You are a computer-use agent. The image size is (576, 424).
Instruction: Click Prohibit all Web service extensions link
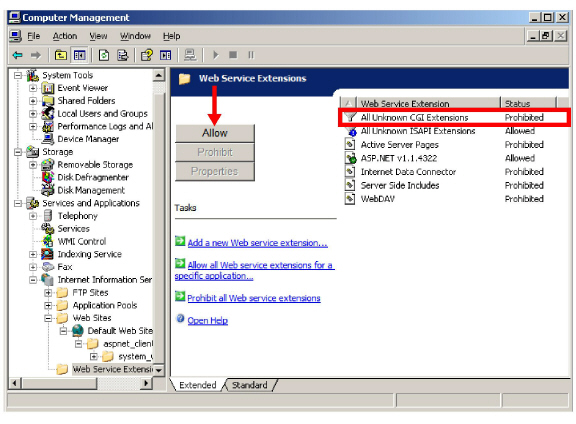tap(254, 298)
